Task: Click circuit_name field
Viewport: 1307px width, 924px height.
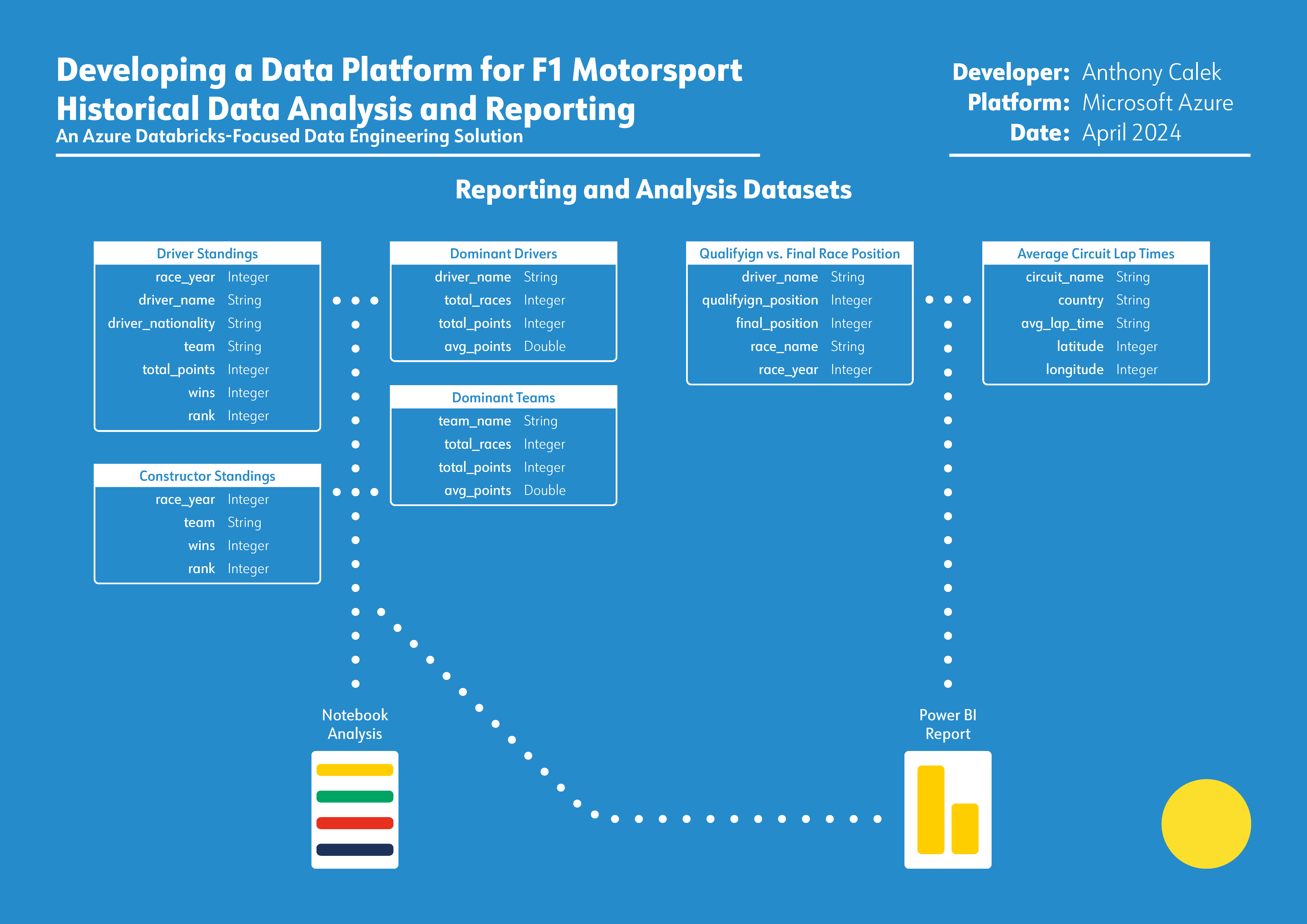Action: click(x=1064, y=277)
